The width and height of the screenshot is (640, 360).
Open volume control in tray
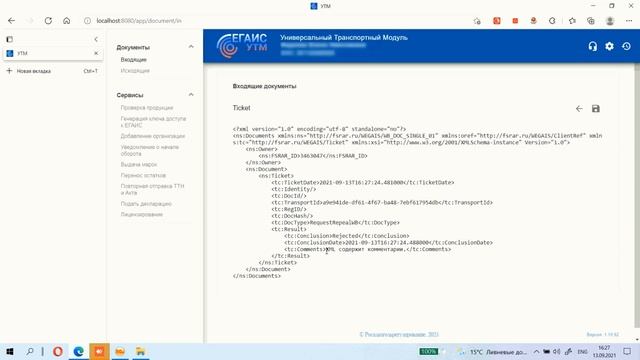(x=556, y=352)
